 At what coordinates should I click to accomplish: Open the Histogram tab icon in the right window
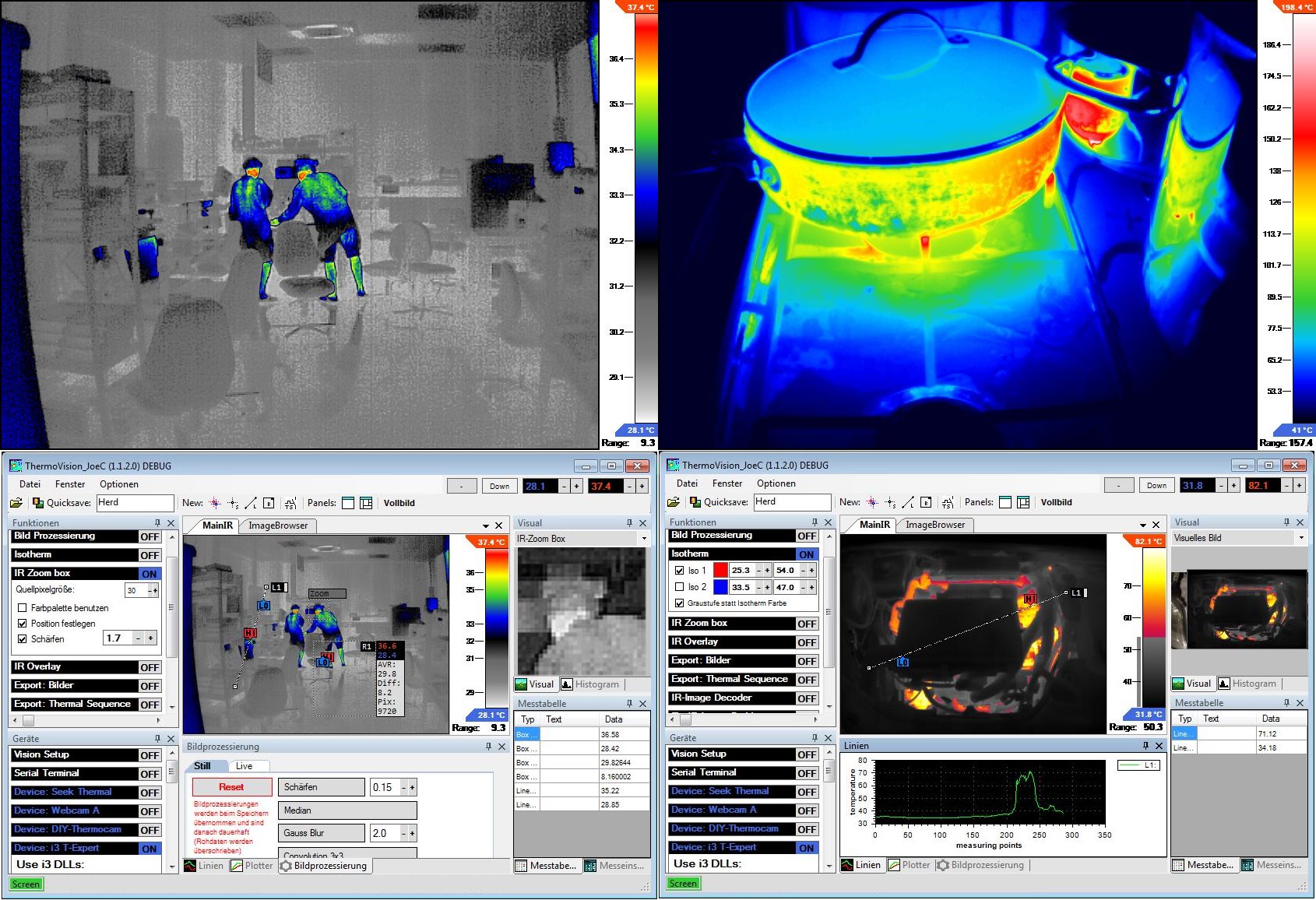coord(1224,684)
